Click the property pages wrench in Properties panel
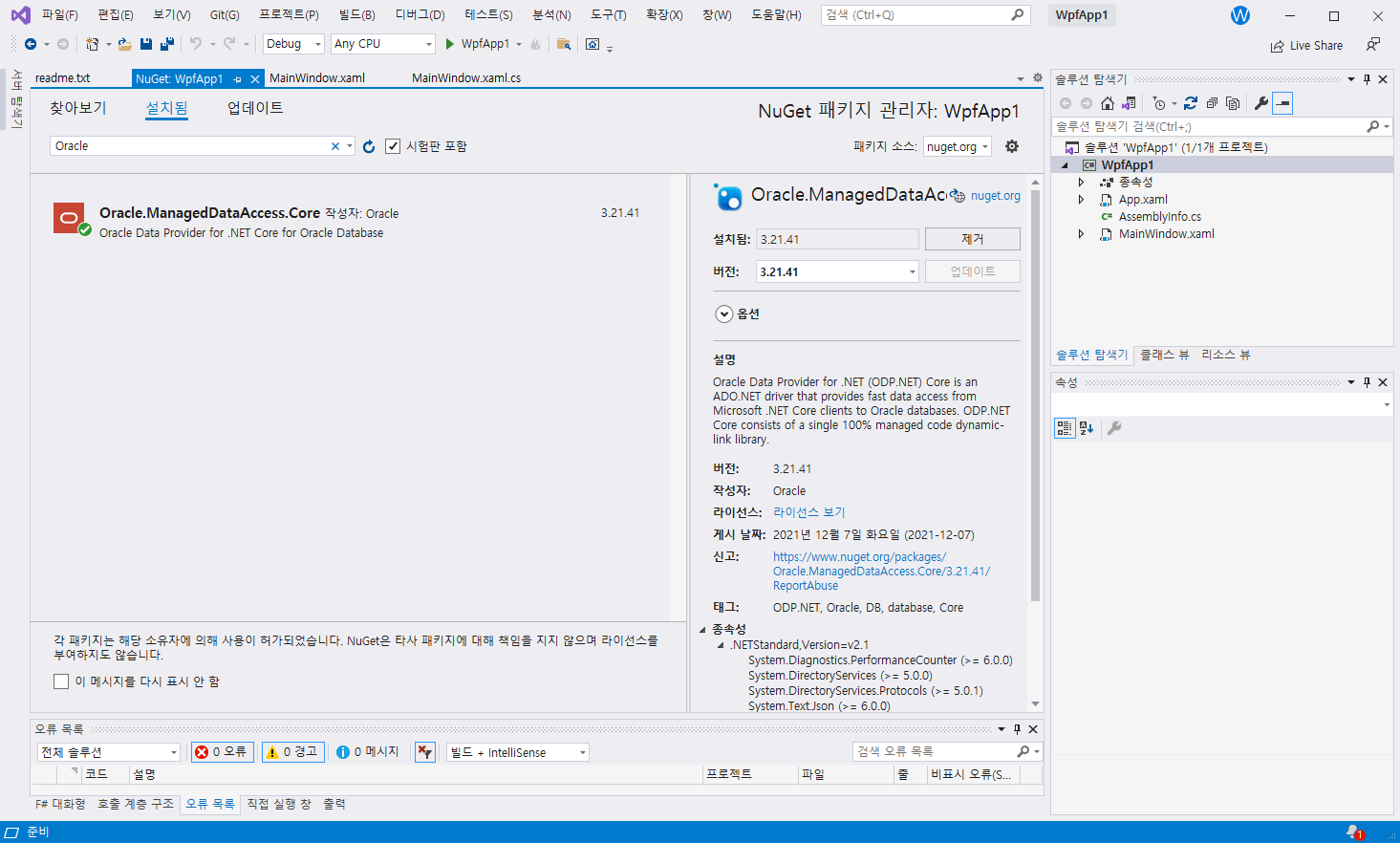1400x843 pixels. (1114, 428)
